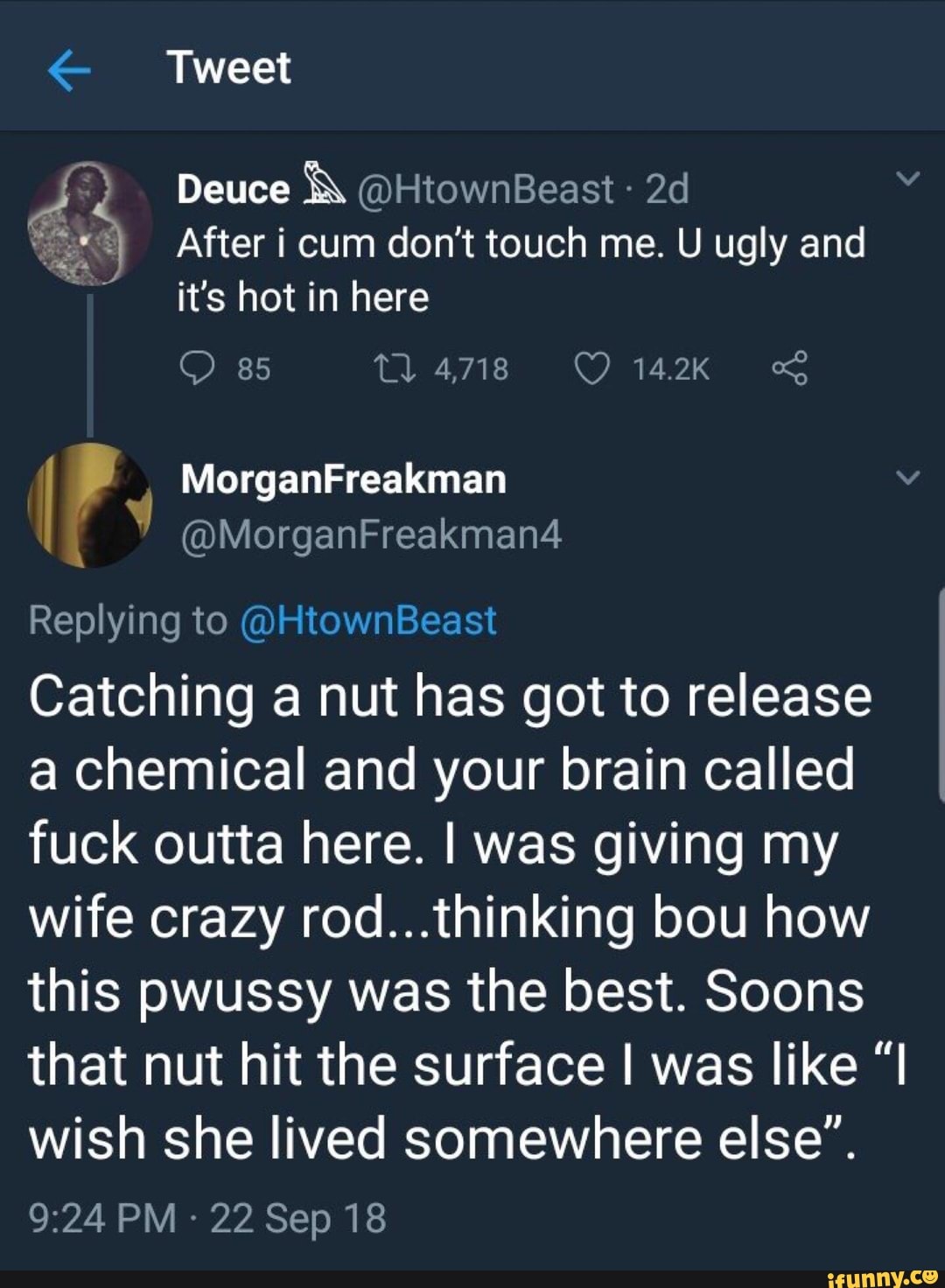Expand the dropdown chevron on Deuce's tweet
The height and width of the screenshot is (1288, 945).
click(908, 179)
